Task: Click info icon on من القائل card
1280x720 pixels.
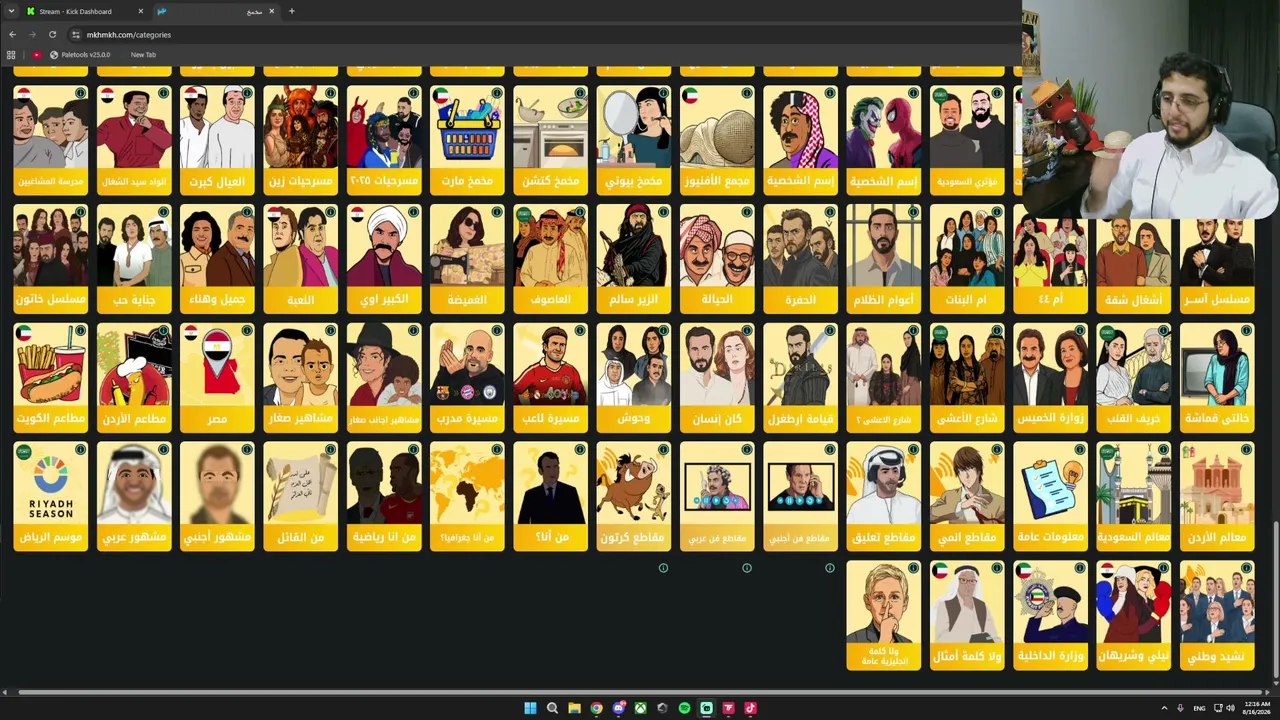Action: (x=330, y=450)
